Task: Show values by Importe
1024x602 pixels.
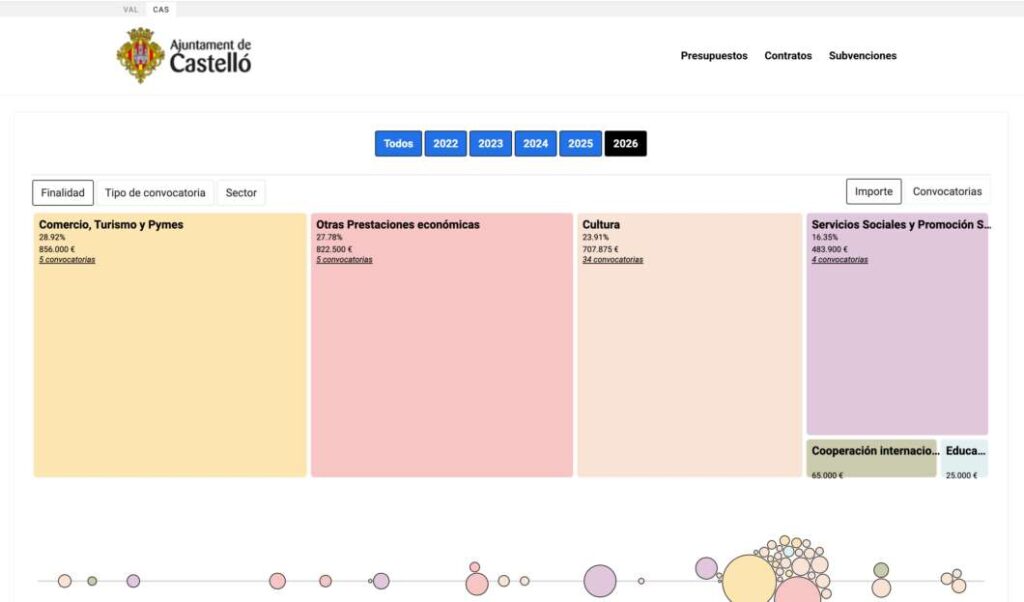Action: 873,191
